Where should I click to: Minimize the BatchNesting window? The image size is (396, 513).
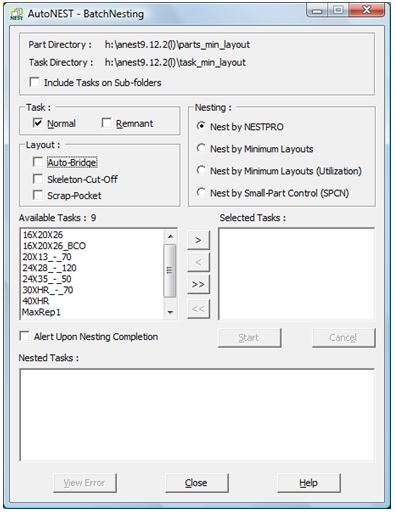[x=317, y=10]
